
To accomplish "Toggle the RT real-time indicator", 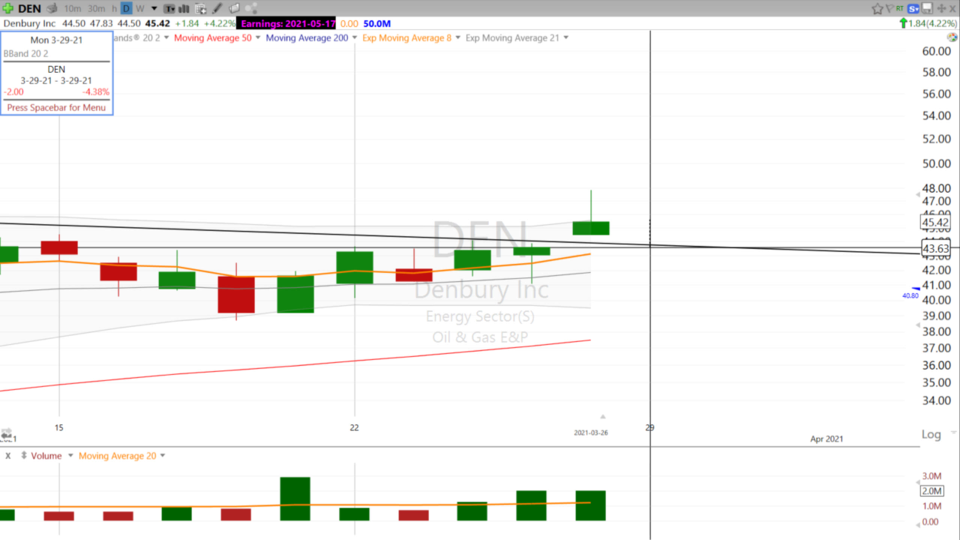I will click(899, 8).
